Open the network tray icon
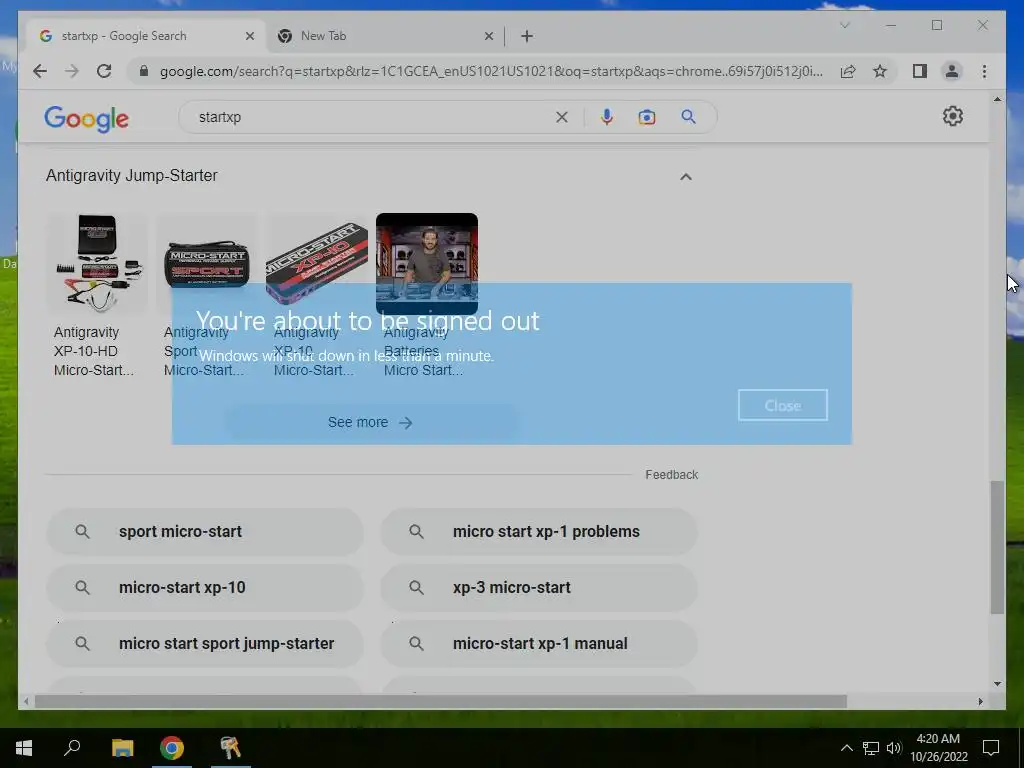1024x768 pixels. tap(871, 748)
